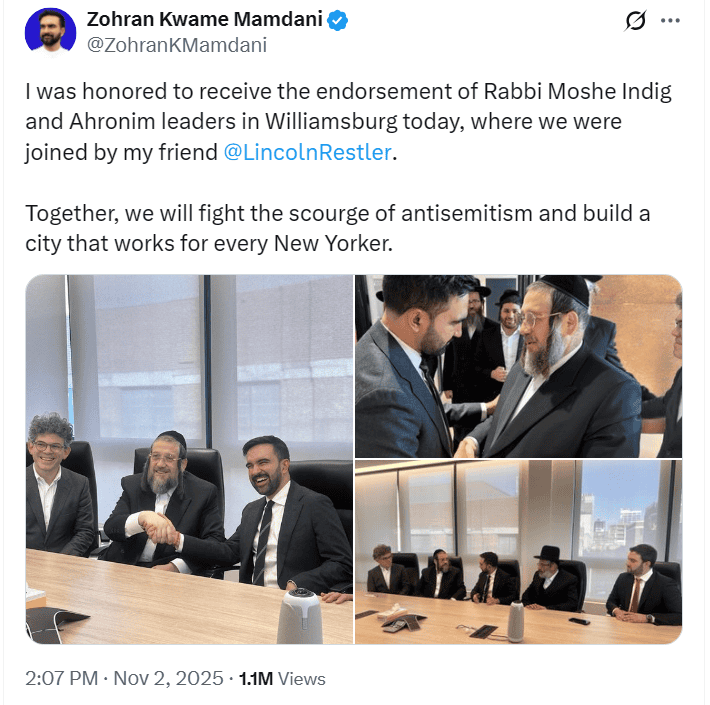This screenshot has width=710, height=705.
Task: Click the @ZohranKMamdani handle
Action: coord(177,45)
